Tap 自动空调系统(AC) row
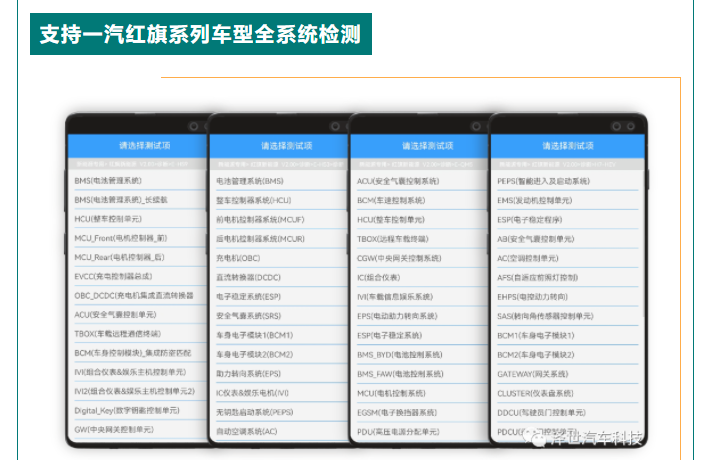This screenshot has height=460, width=706. [x=279, y=431]
